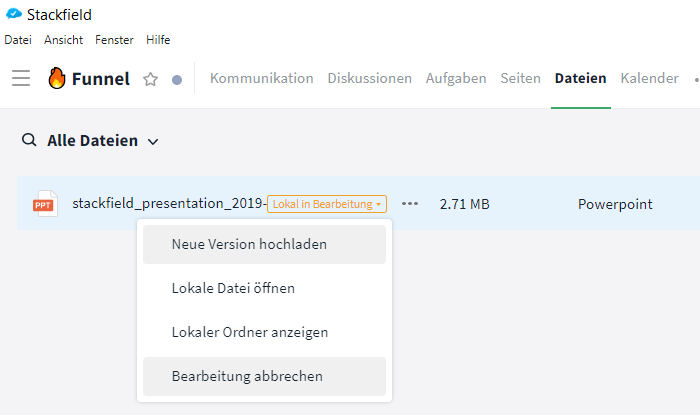This screenshot has width=700, height=415.
Task: Open the Lokal in Bearbeitung dropdown badge
Action: click(327, 204)
